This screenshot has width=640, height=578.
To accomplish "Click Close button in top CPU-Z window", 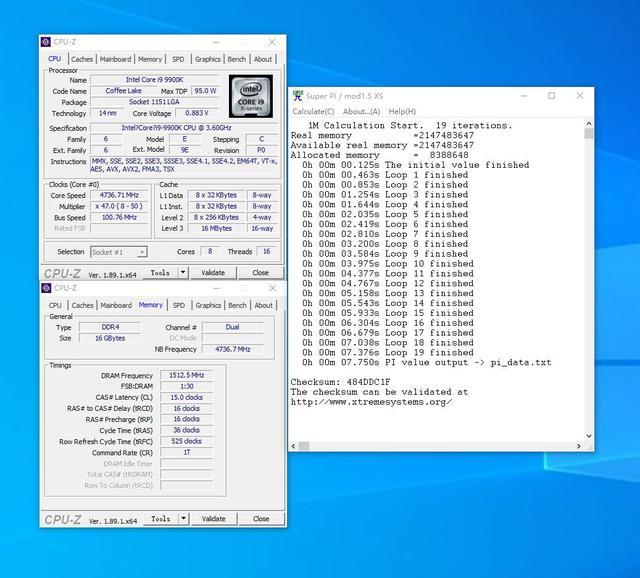I will pos(260,273).
